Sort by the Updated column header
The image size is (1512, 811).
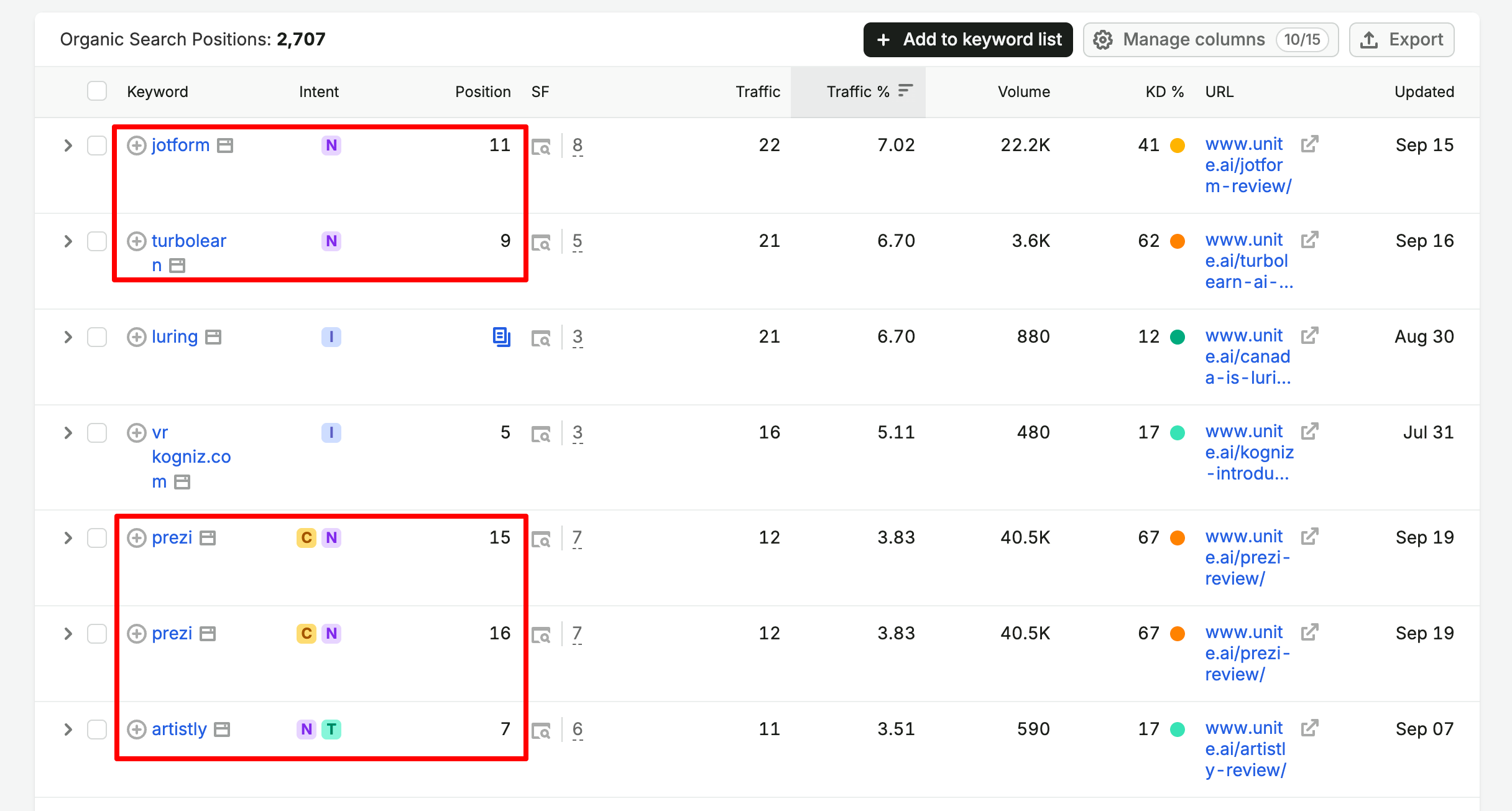(1424, 91)
